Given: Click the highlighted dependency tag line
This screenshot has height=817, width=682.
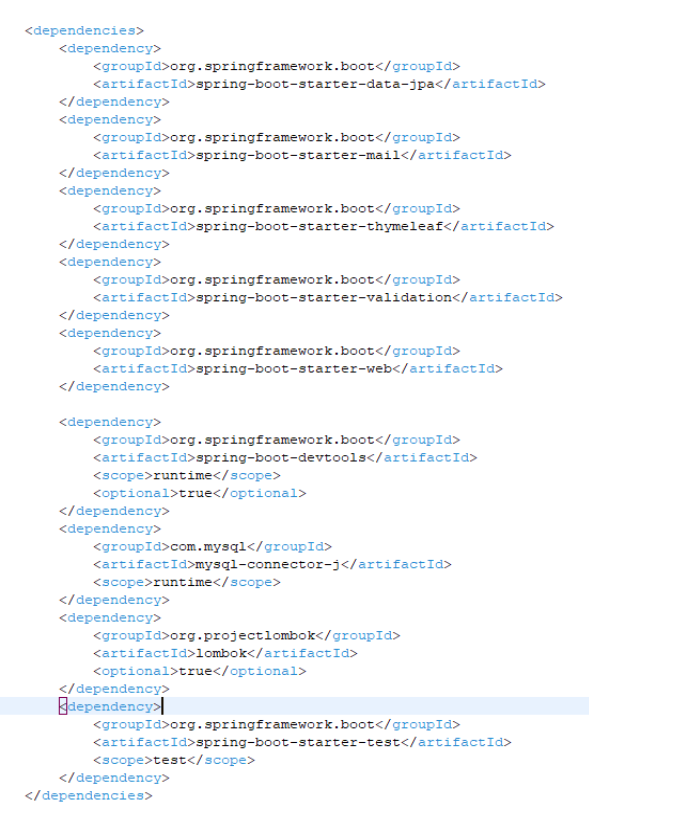Looking at the screenshot, I should pos(294,707).
